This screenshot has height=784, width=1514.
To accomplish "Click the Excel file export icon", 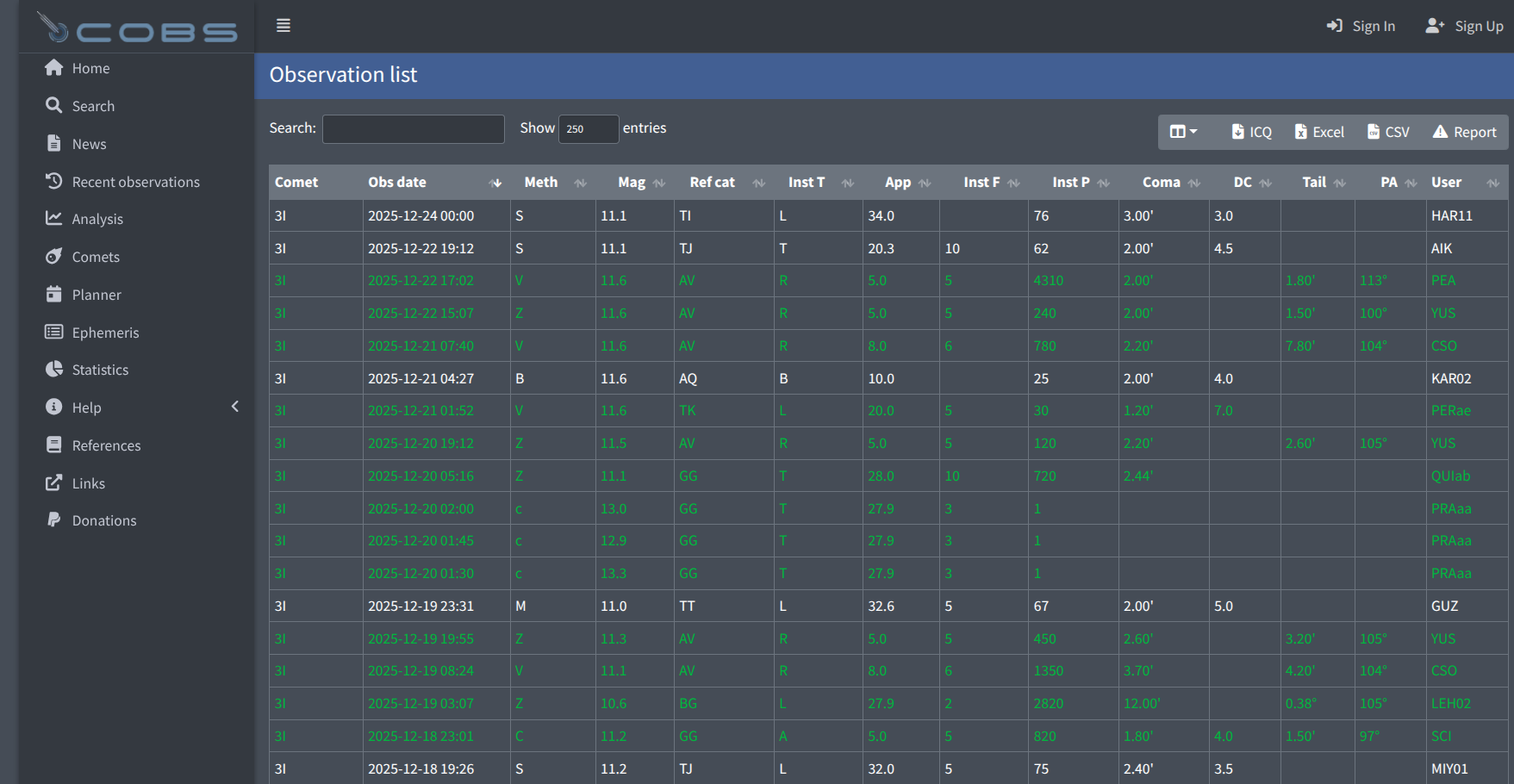I will pos(1301,132).
